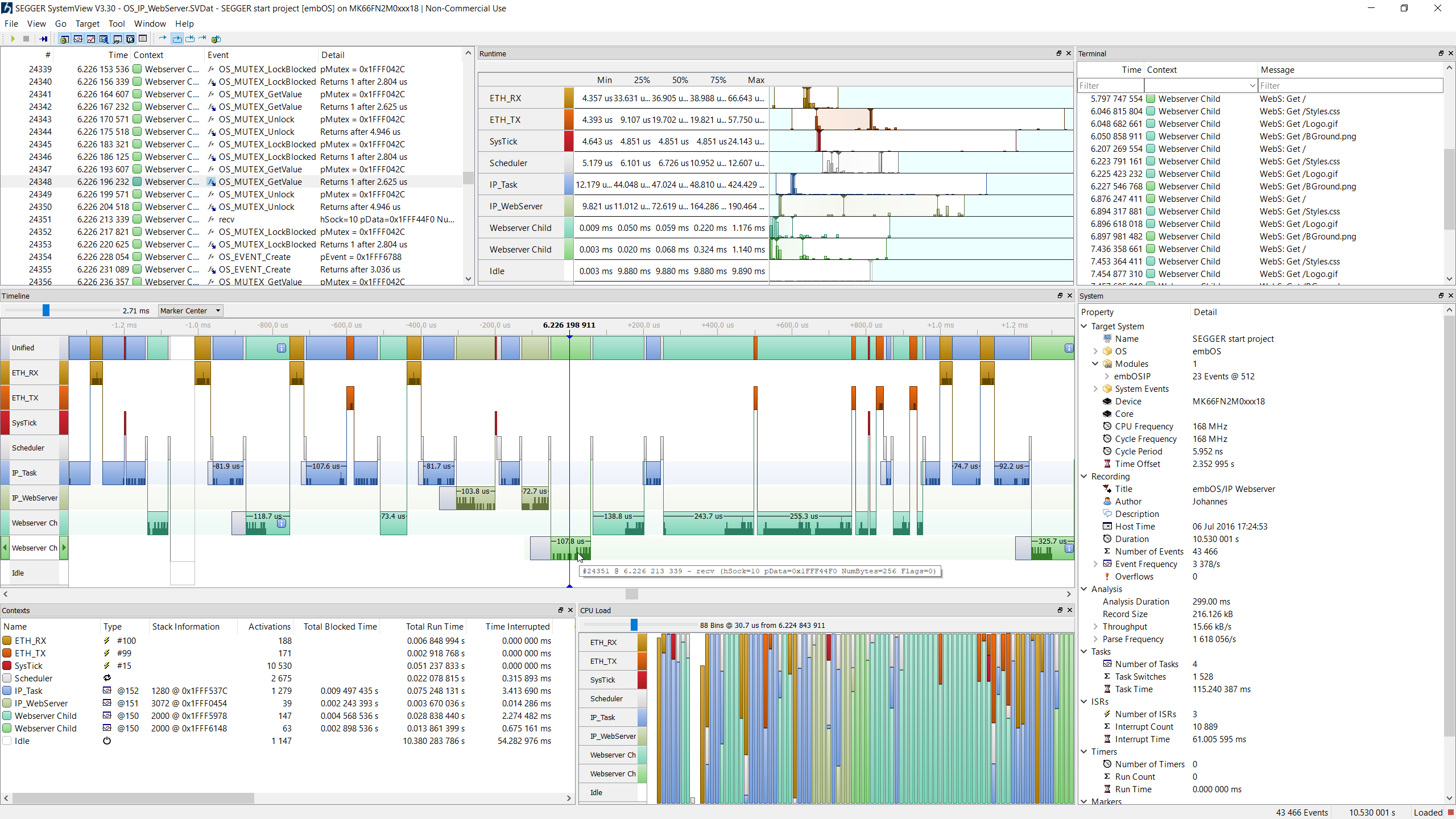This screenshot has height=819, width=1456.
Task: Click the ETH_RX color swatch in Contexts list
Action: point(7,641)
